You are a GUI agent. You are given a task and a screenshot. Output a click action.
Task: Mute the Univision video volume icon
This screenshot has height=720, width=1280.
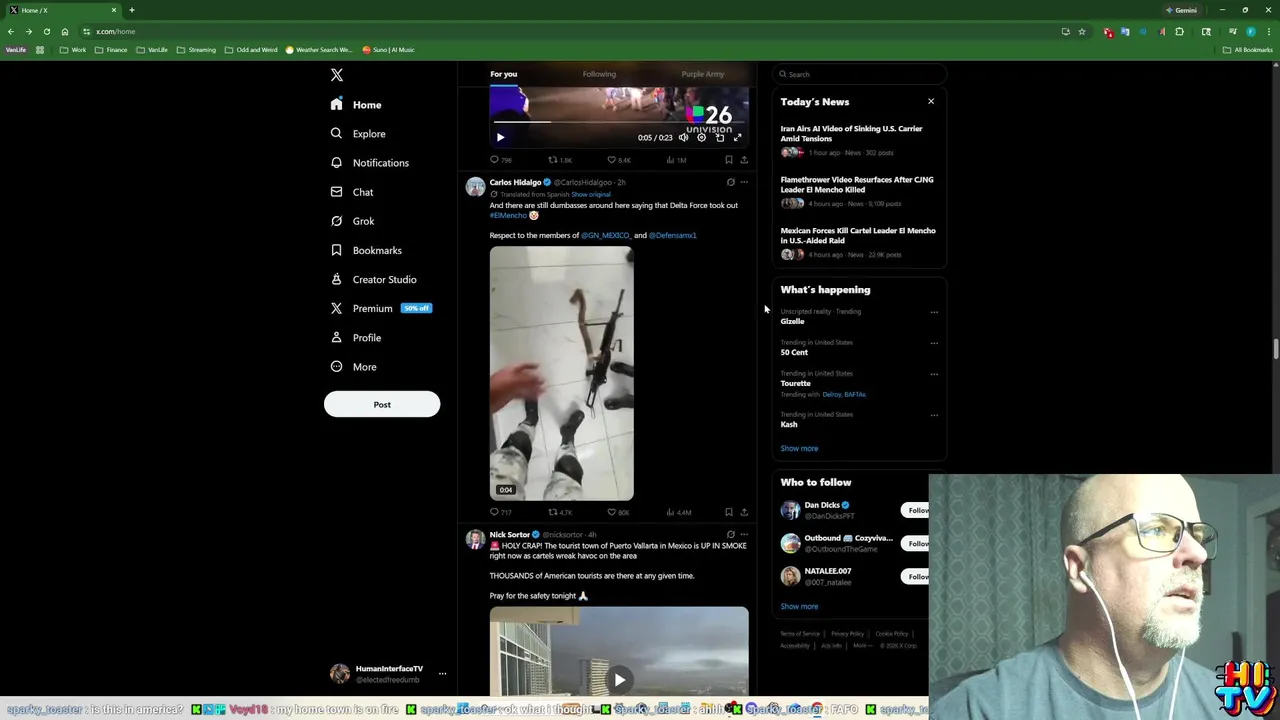click(684, 137)
